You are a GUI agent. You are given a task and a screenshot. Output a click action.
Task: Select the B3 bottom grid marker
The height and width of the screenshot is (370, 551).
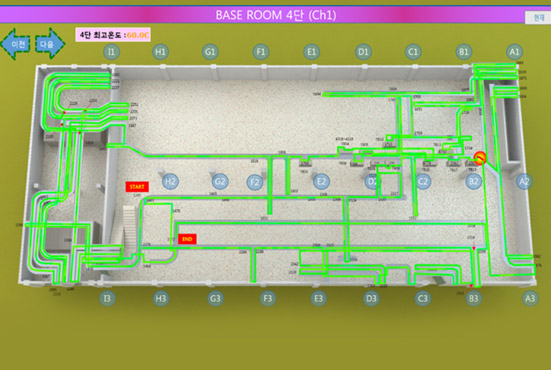[473, 299]
